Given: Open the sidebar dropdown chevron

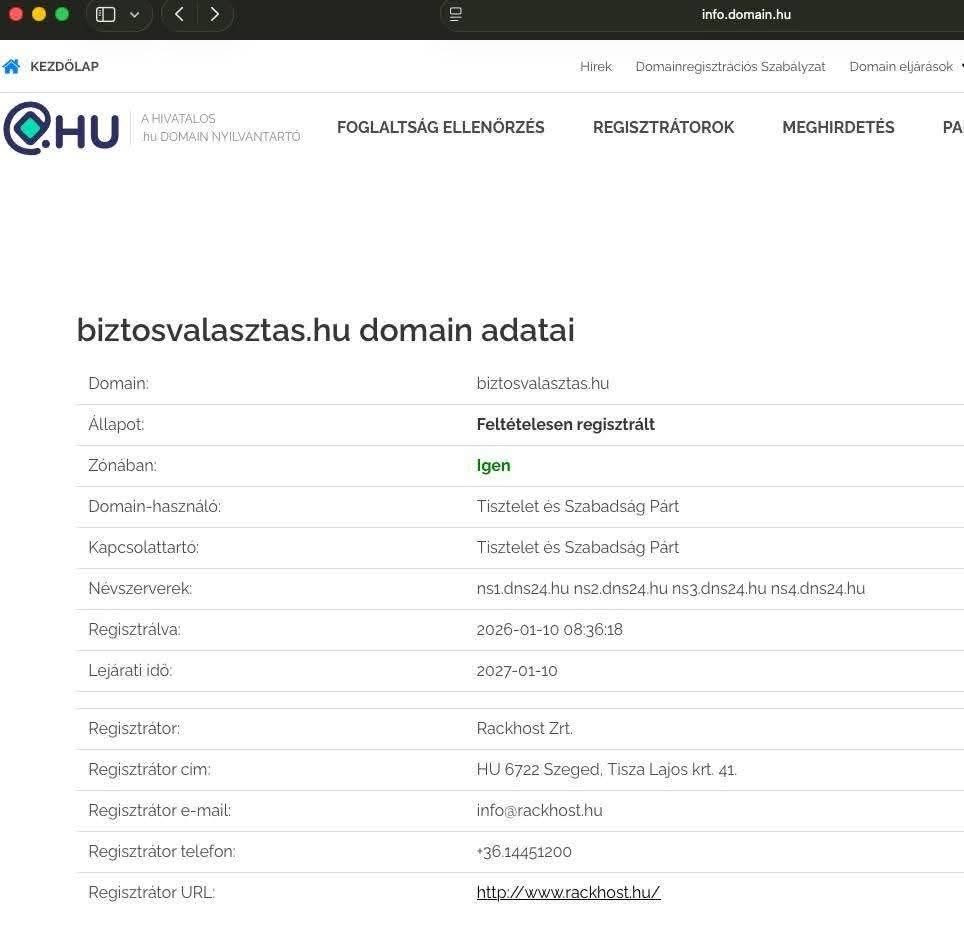Looking at the screenshot, I should 135,14.
